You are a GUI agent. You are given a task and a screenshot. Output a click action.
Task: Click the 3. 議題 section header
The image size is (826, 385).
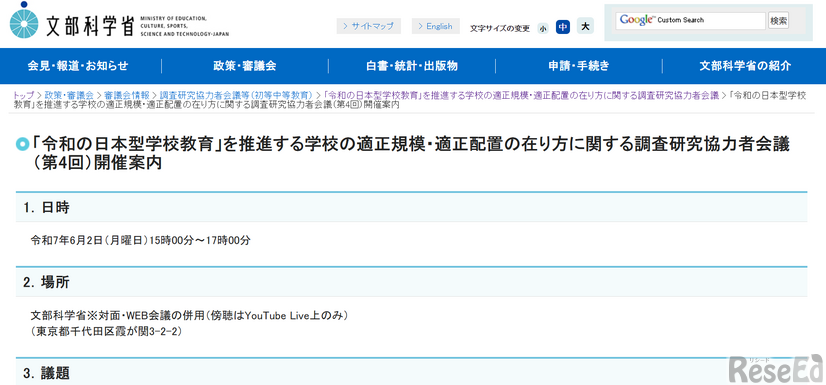point(411,372)
